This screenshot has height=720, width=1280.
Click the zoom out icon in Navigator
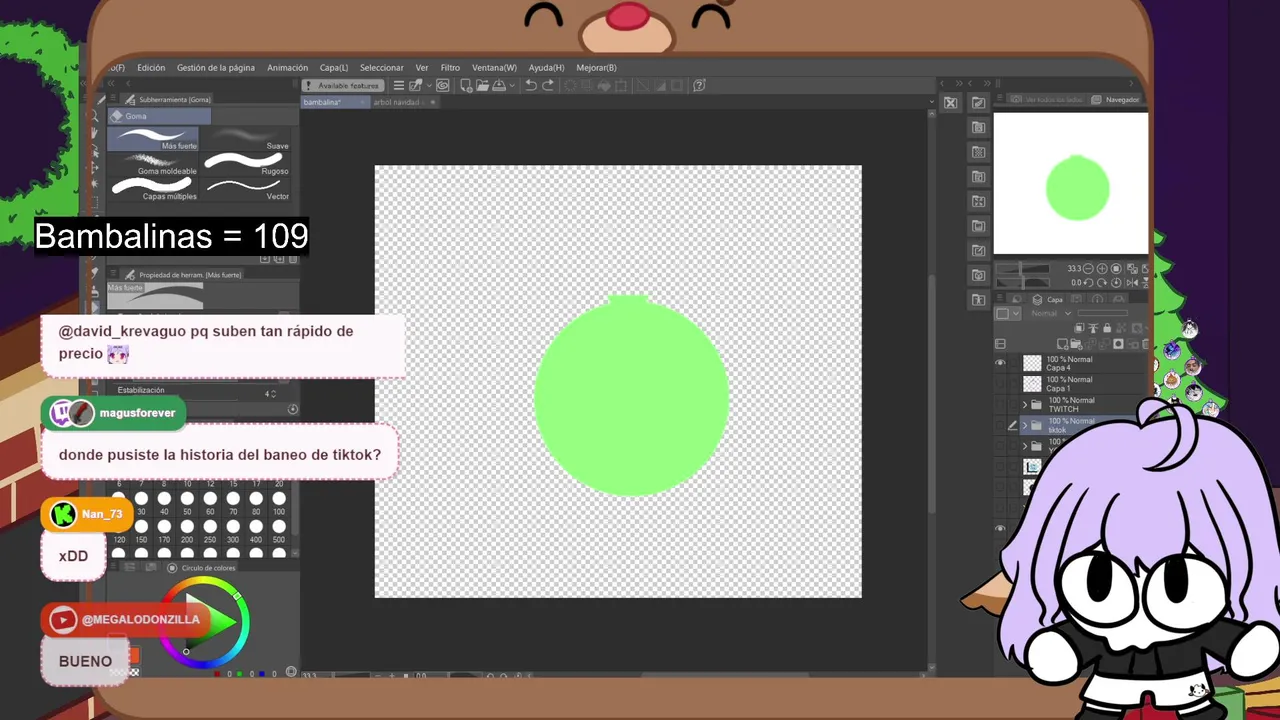1088,269
